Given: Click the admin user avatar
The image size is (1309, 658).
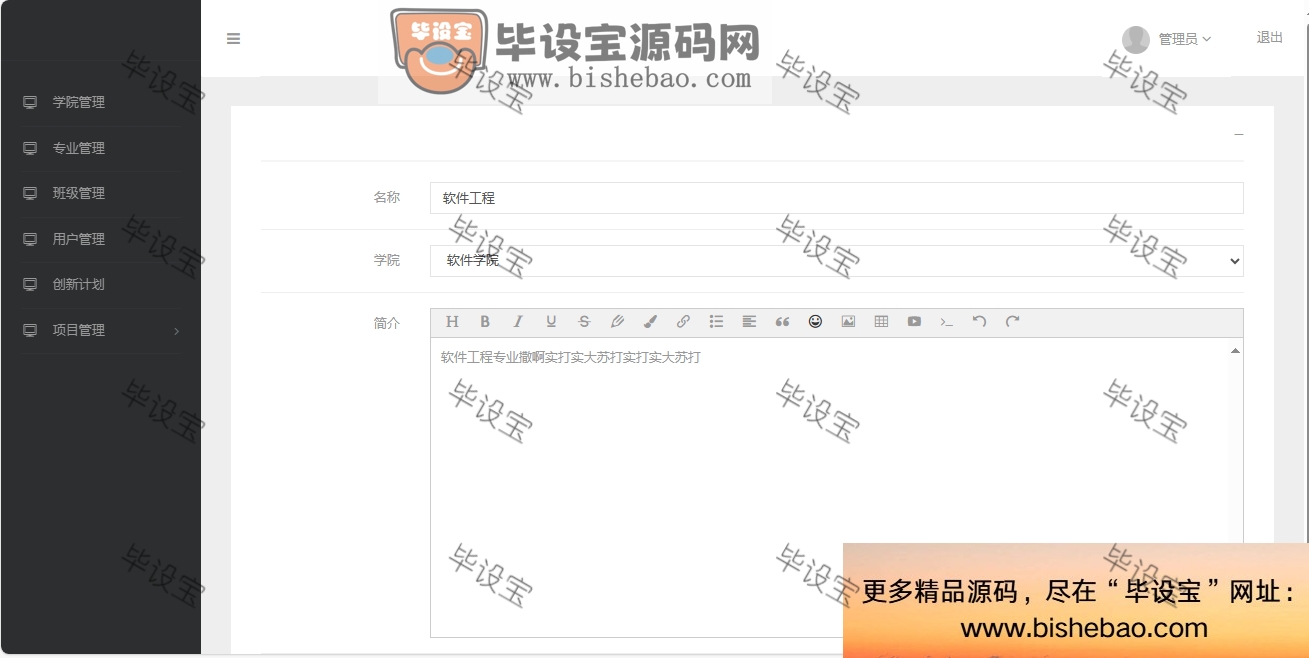Looking at the screenshot, I should (x=1135, y=39).
